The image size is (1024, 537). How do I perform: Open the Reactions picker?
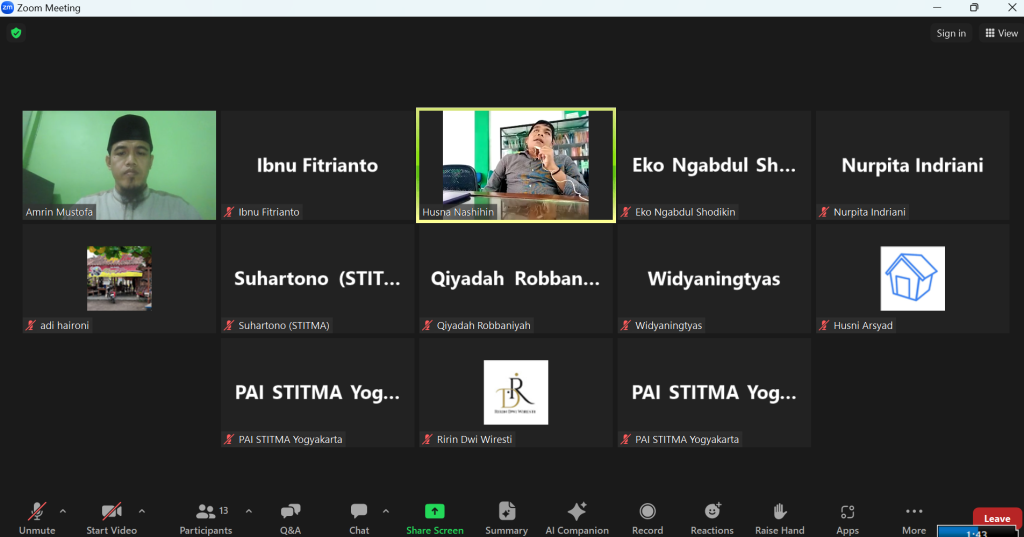coord(712,517)
